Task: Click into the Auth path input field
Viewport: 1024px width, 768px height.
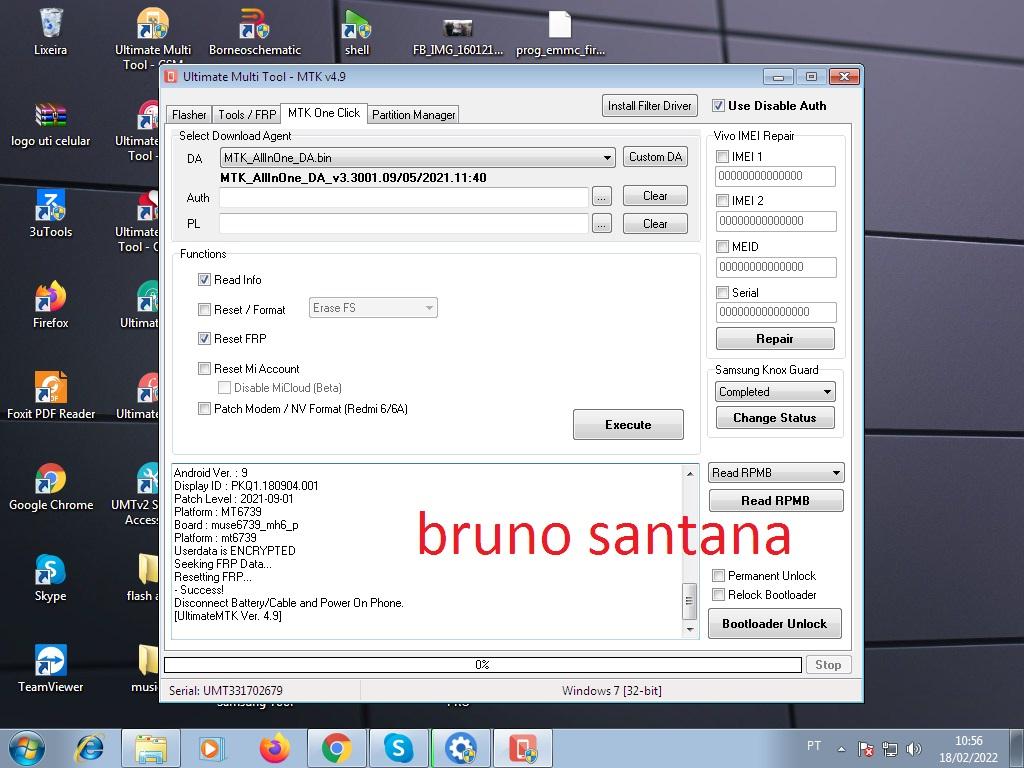Action: pos(404,197)
